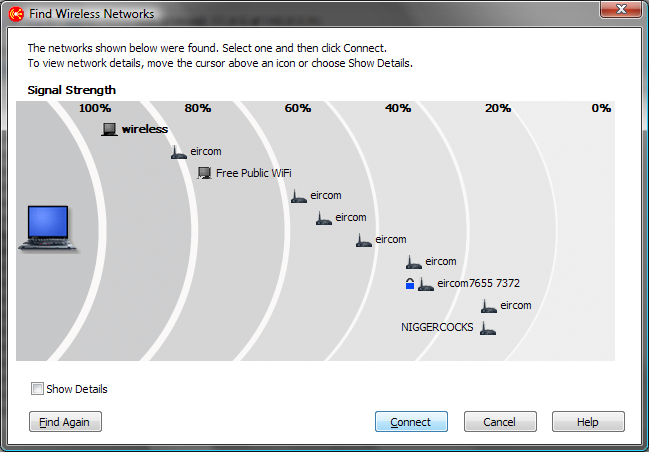649x452 pixels.
Task: Select the eircom7655 7372 access point icon
Action: [x=426, y=284]
